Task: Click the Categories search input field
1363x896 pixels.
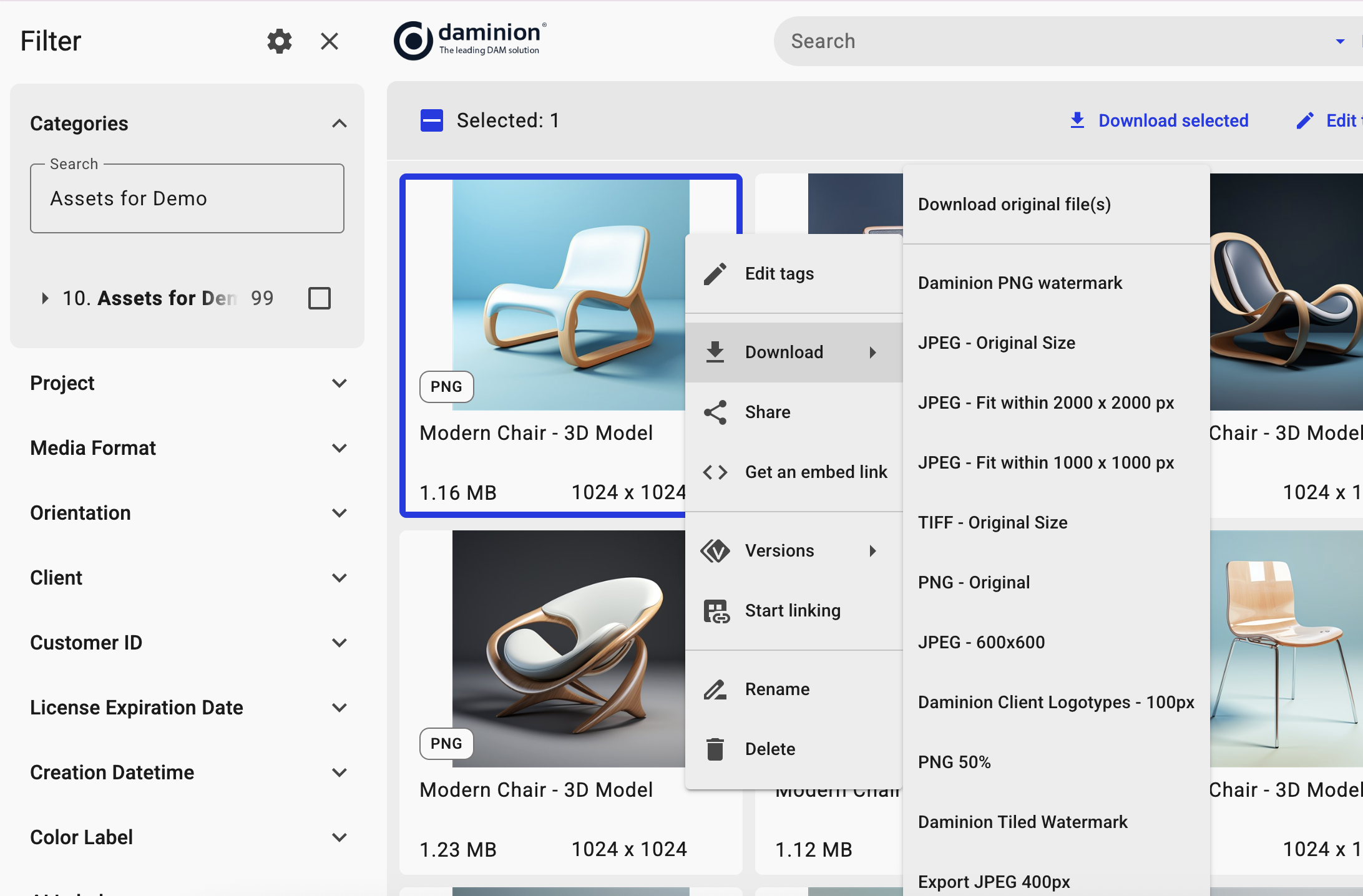Action: pos(187,198)
